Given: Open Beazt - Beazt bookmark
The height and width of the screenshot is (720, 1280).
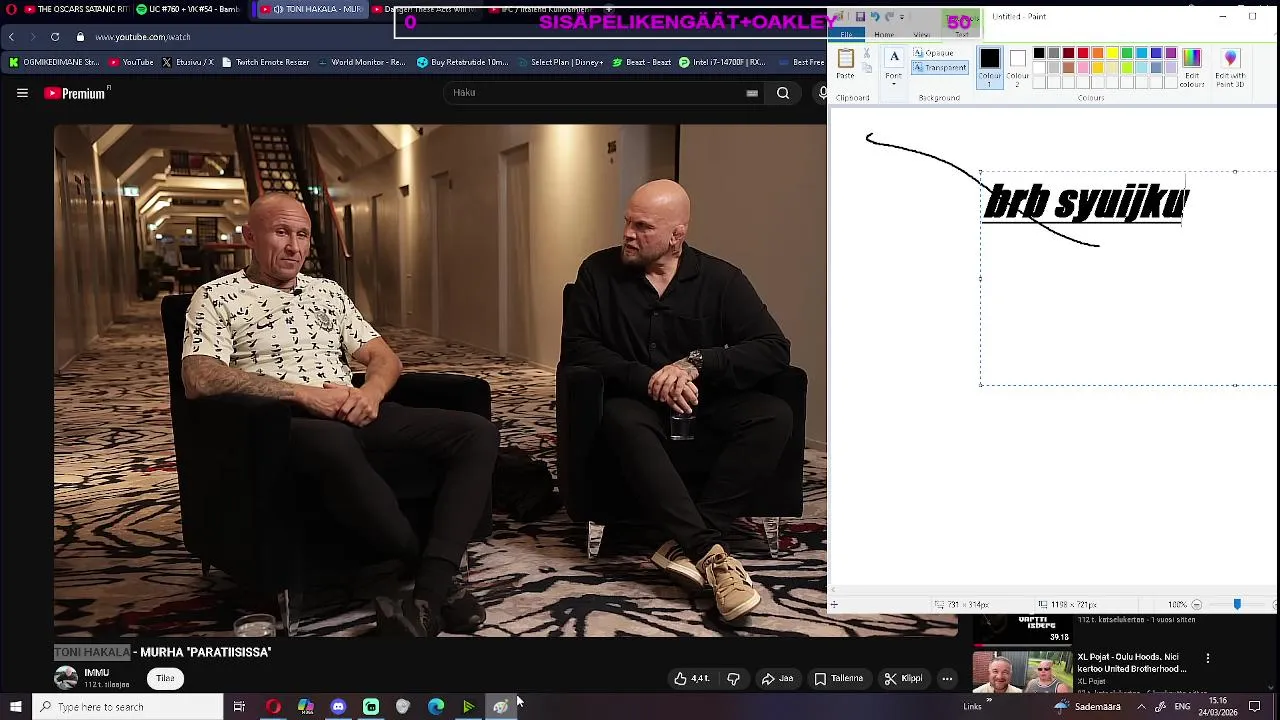Looking at the screenshot, I should click(x=641, y=62).
